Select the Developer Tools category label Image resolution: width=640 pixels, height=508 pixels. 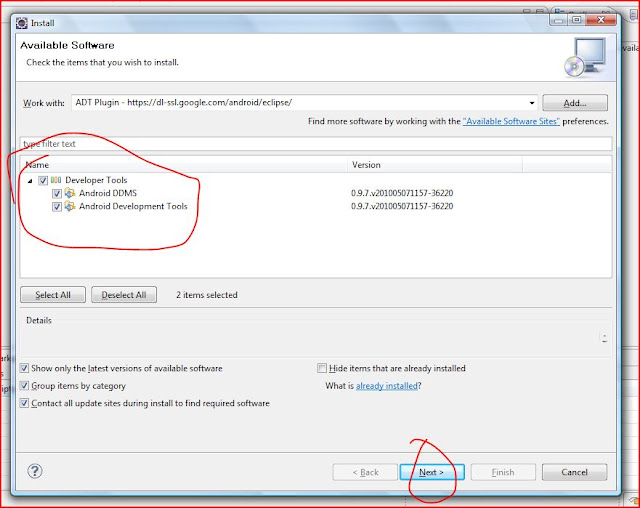(96, 180)
